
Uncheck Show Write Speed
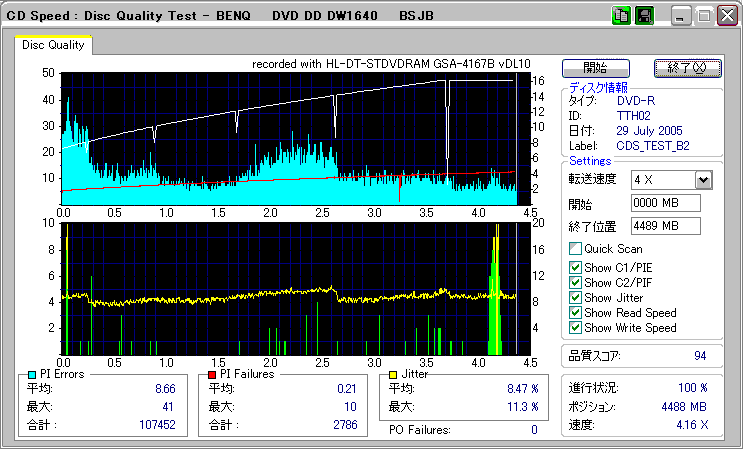point(575,328)
